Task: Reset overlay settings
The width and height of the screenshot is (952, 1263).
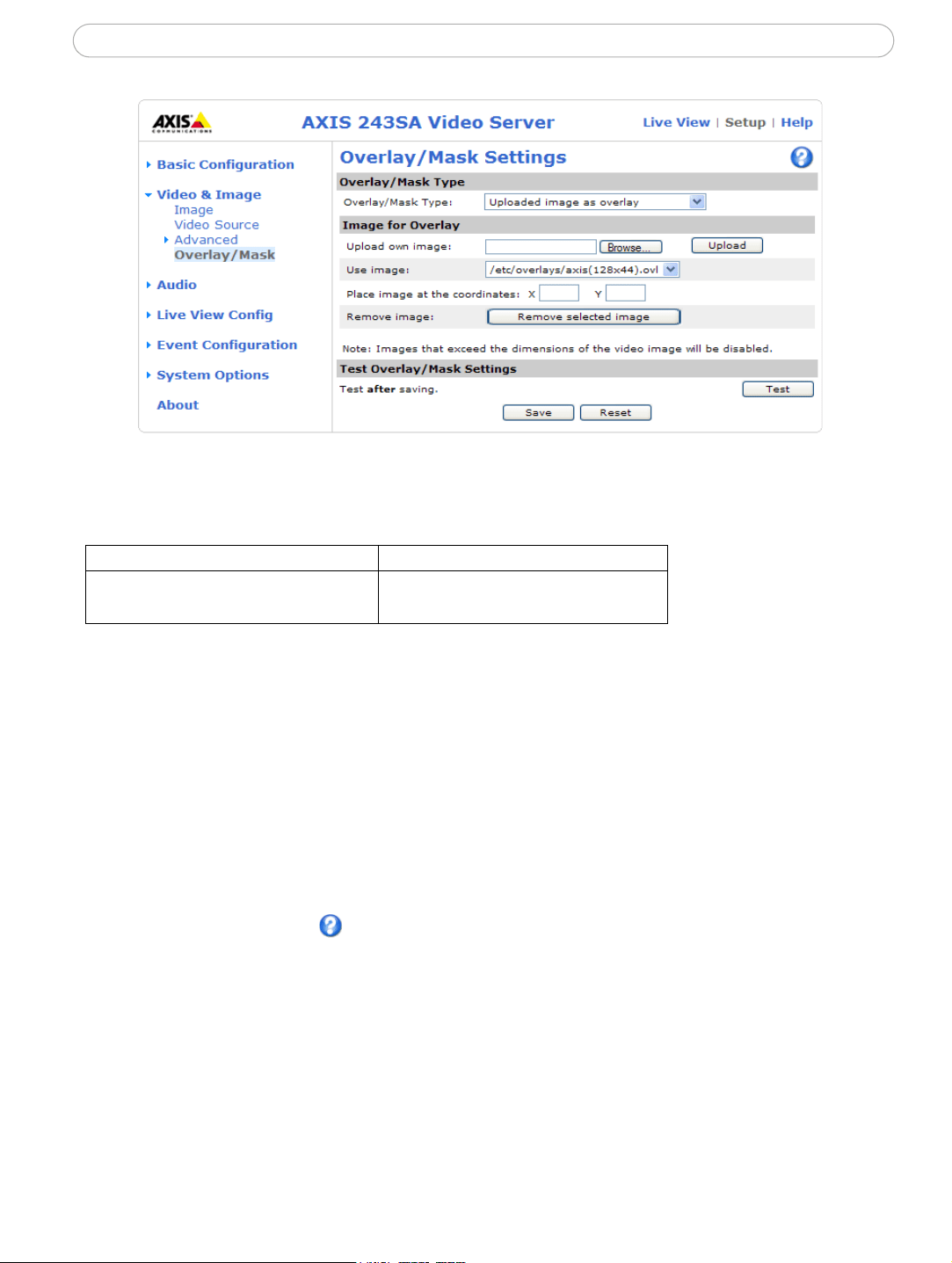Action: coord(615,413)
